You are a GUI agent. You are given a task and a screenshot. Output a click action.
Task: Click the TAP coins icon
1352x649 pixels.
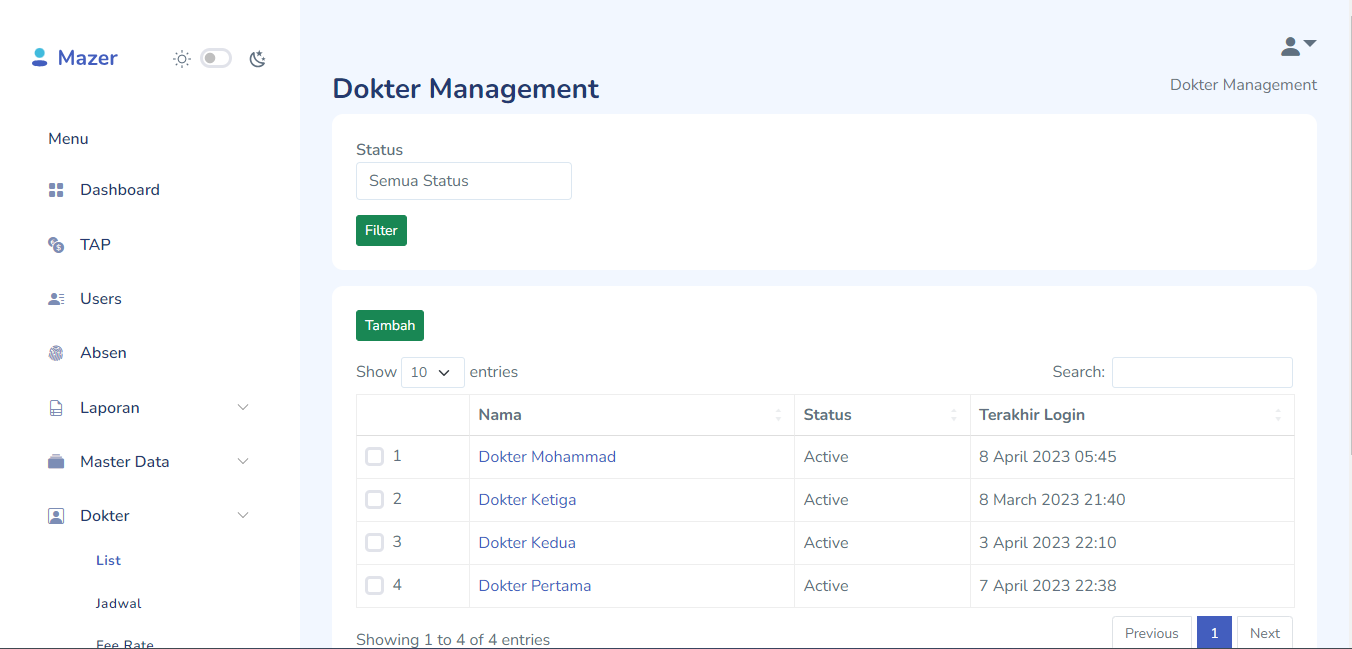pos(56,245)
